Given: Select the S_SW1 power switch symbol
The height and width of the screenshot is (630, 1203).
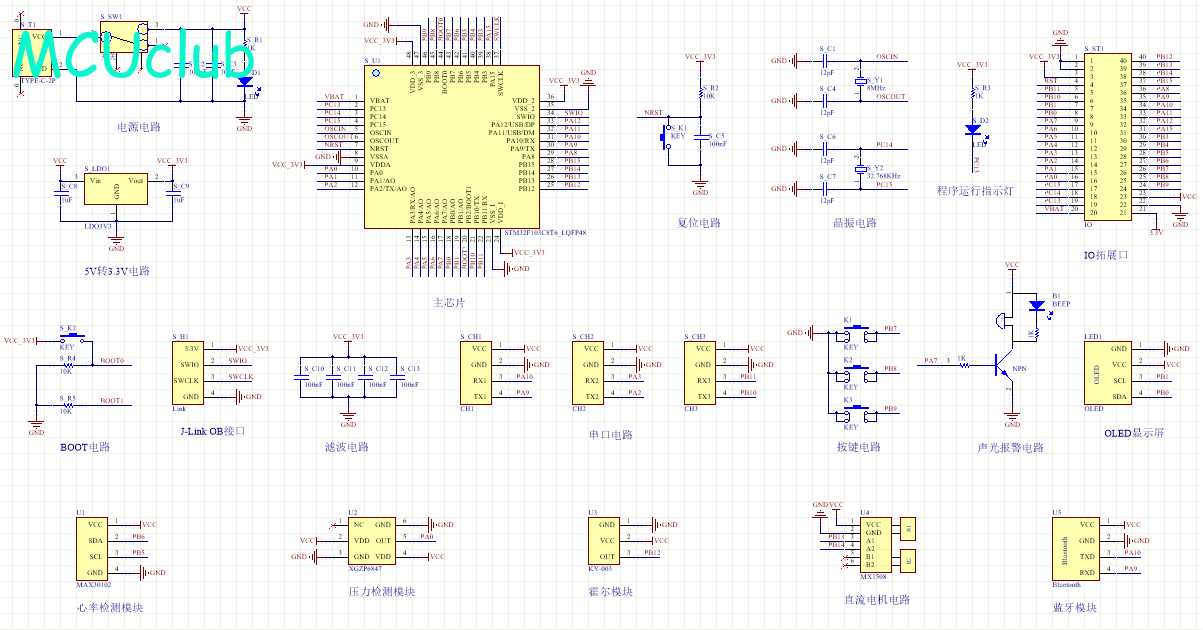Looking at the screenshot, I should point(123,39).
